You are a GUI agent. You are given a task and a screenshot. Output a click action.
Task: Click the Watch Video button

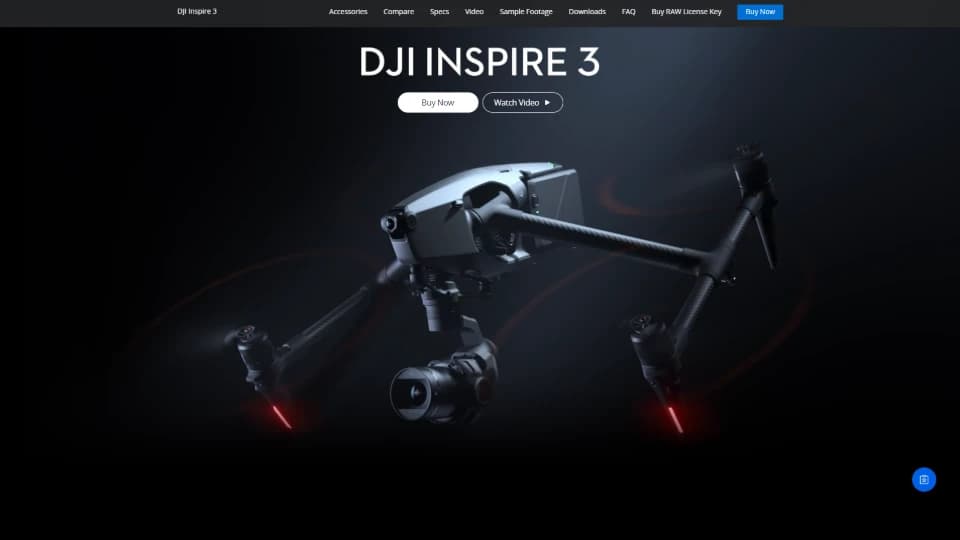pos(522,102)
